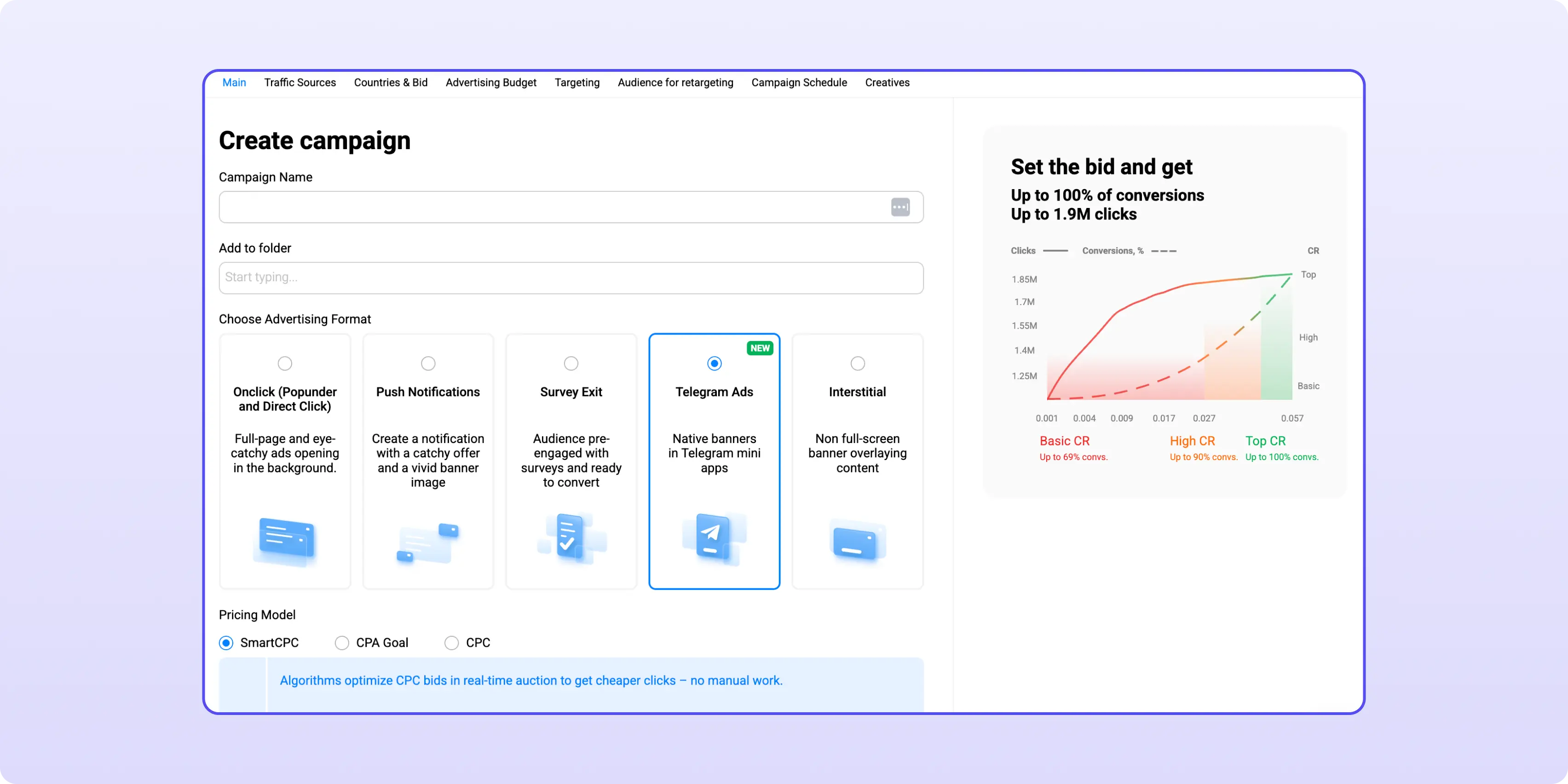This screenshot has width=1568, height=784.
Task: Click the Basic CR label under chart
Action: tap(1064, 441)
